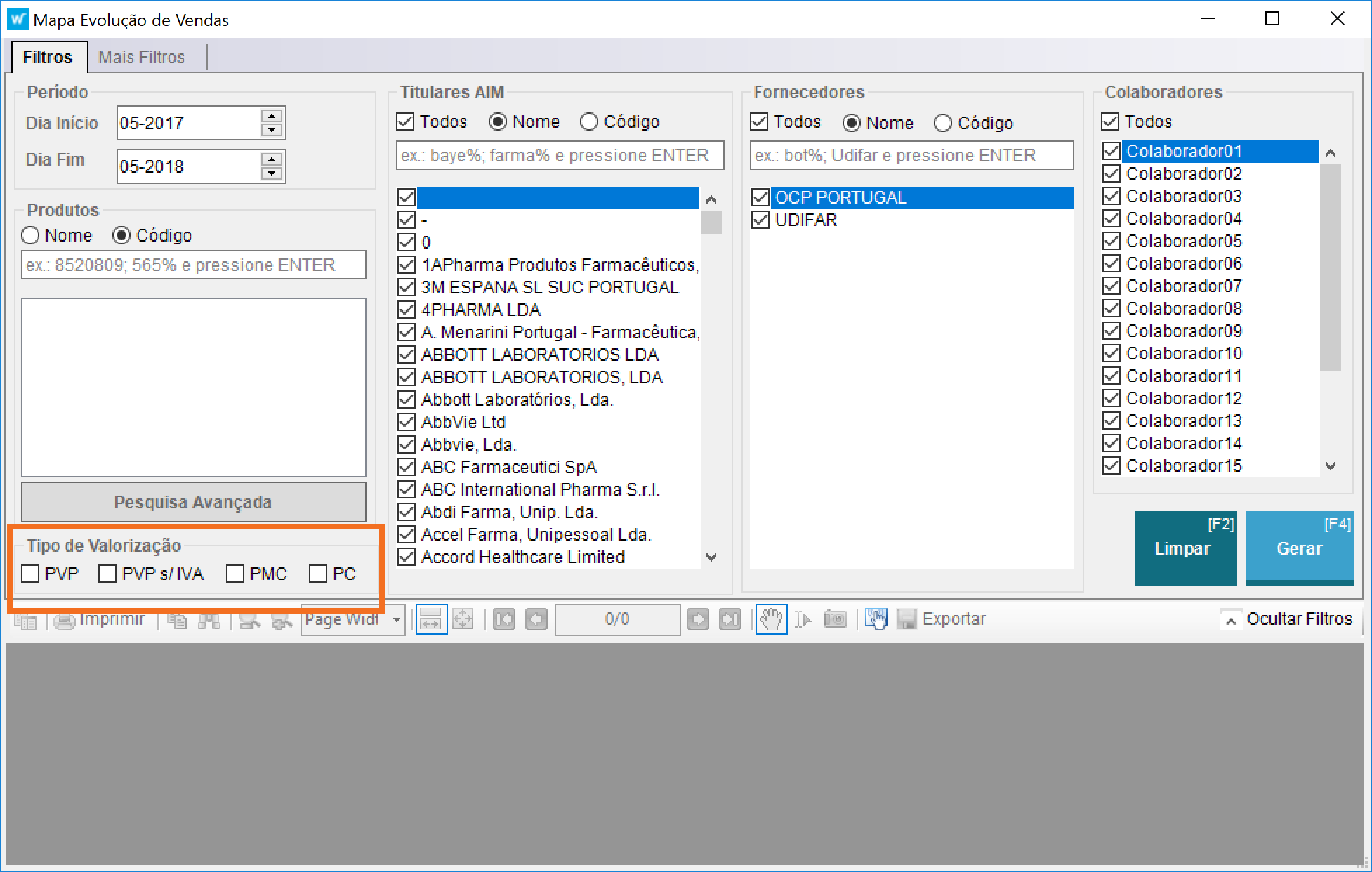The width and height of the screenshot is (1372, 872).
Task: Increase Dia Início with up arrow
Action: coord(272,116)
